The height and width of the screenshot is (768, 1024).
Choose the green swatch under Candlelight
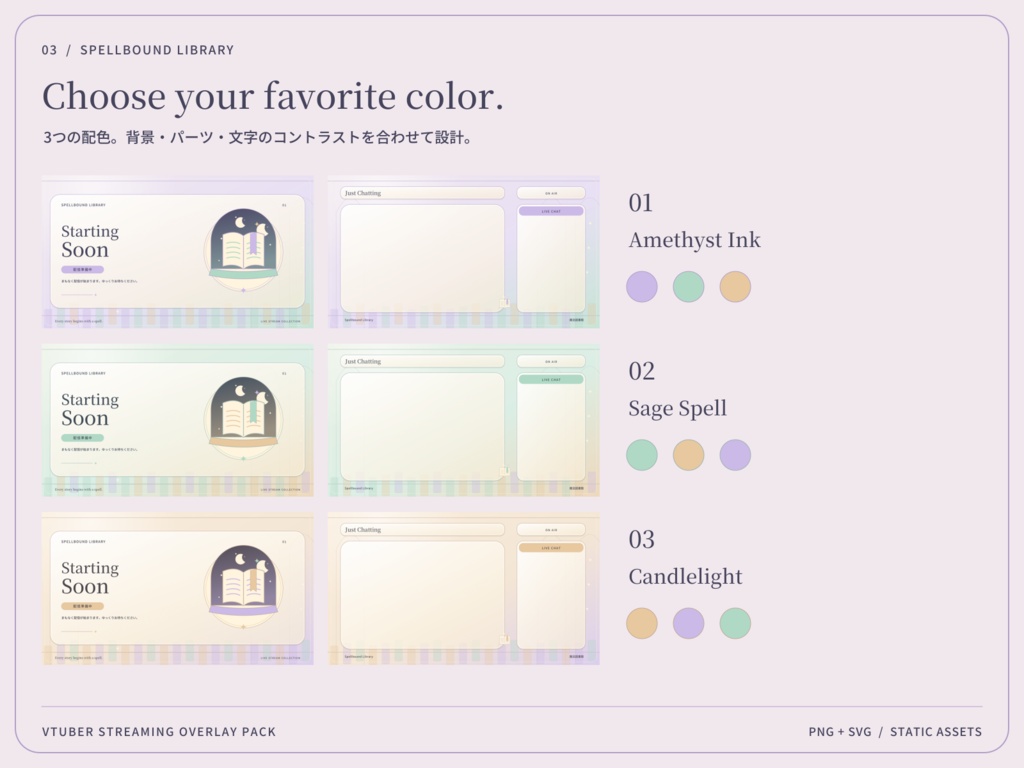coord(735,623)
